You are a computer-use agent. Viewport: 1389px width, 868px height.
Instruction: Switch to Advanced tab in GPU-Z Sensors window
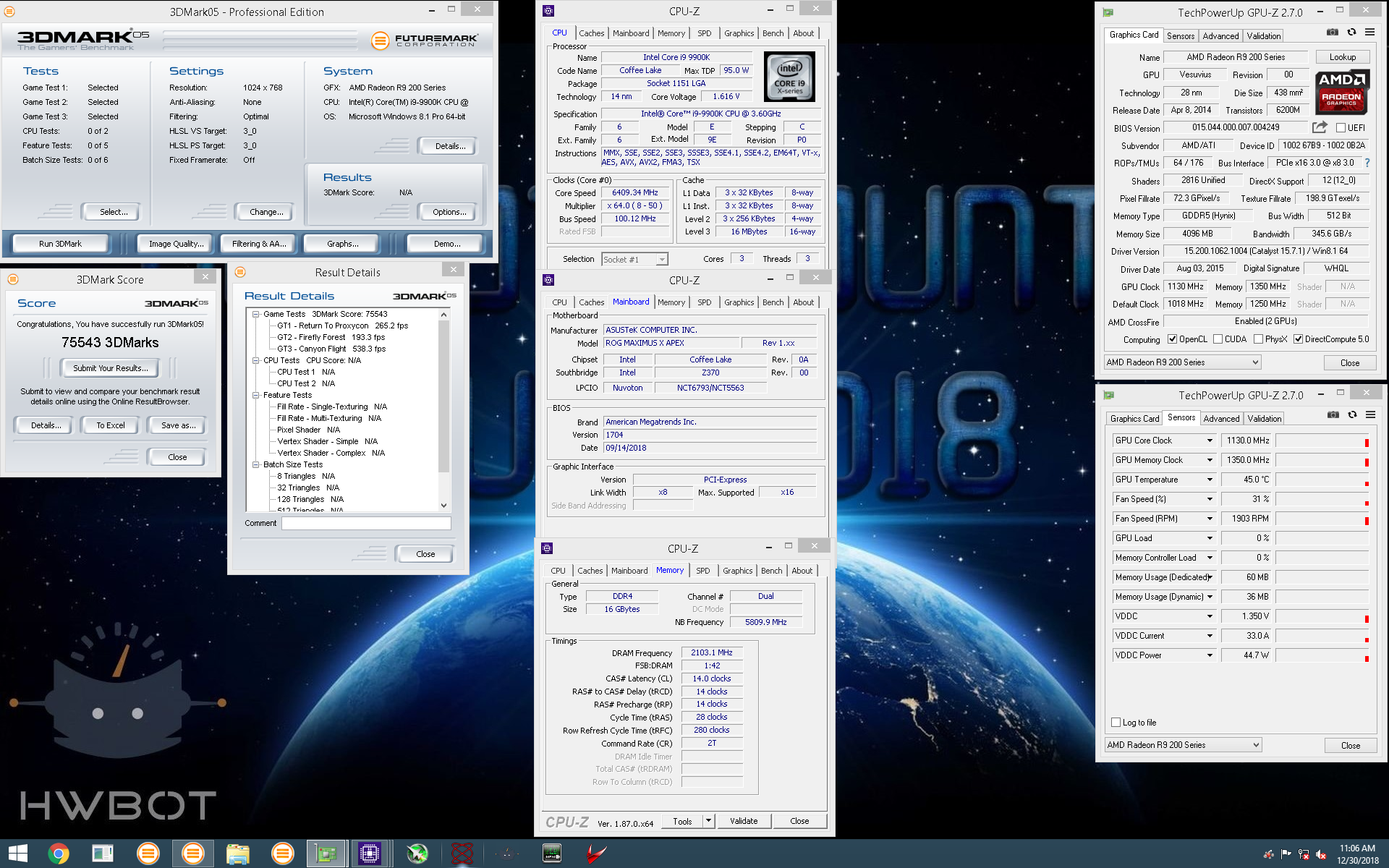point(1221,419)
